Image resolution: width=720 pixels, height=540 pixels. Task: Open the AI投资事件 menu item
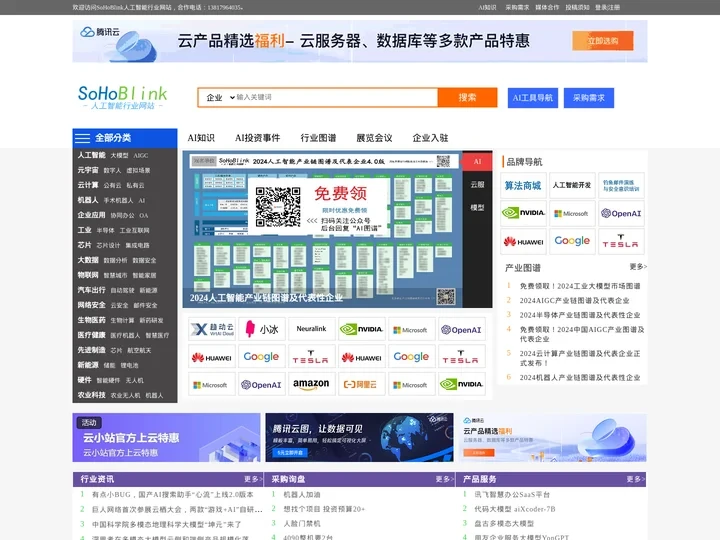(x=258, y=138)
